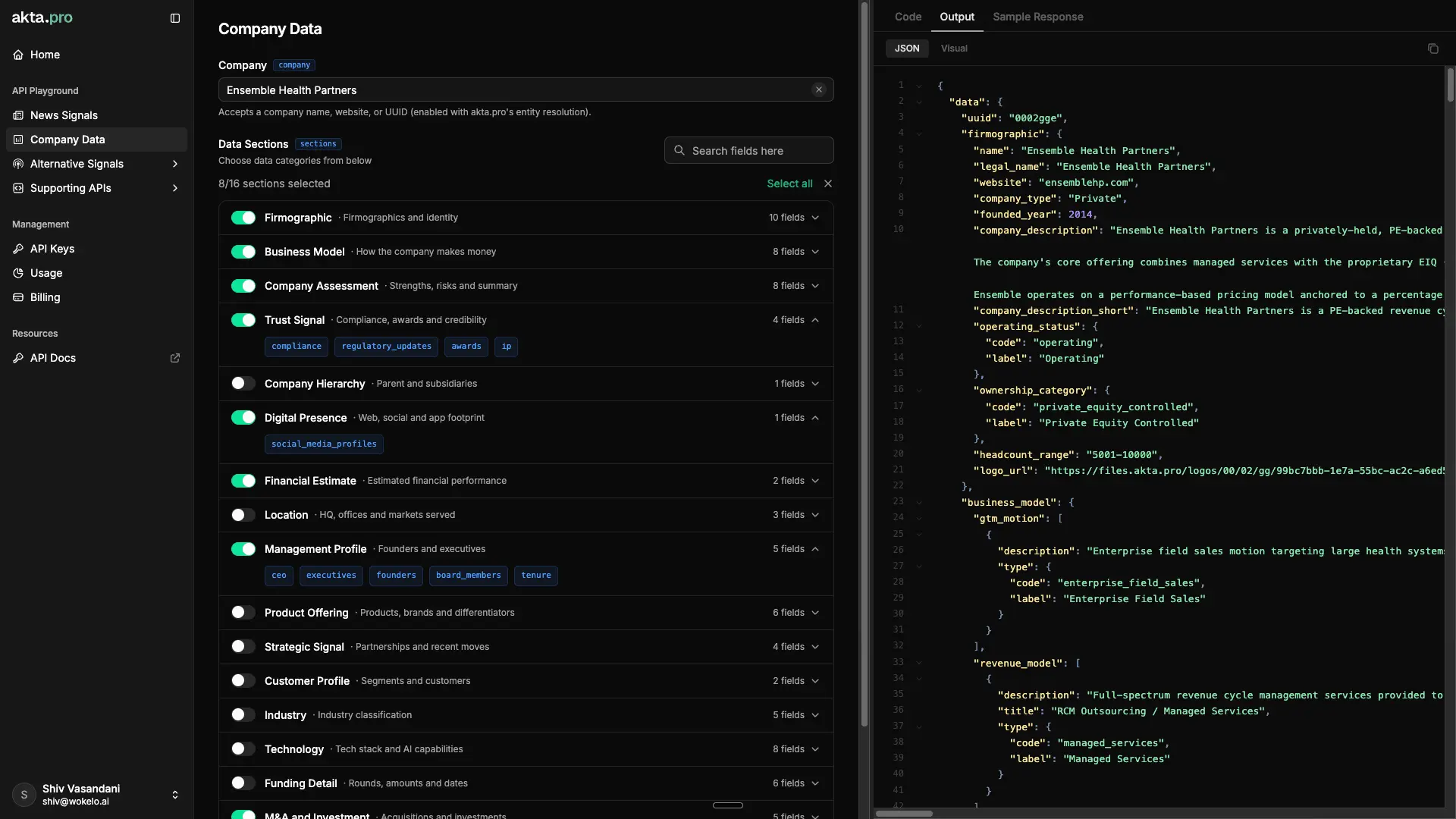
Task: Toggle Management Profile section off
Action: click(243, 549)
